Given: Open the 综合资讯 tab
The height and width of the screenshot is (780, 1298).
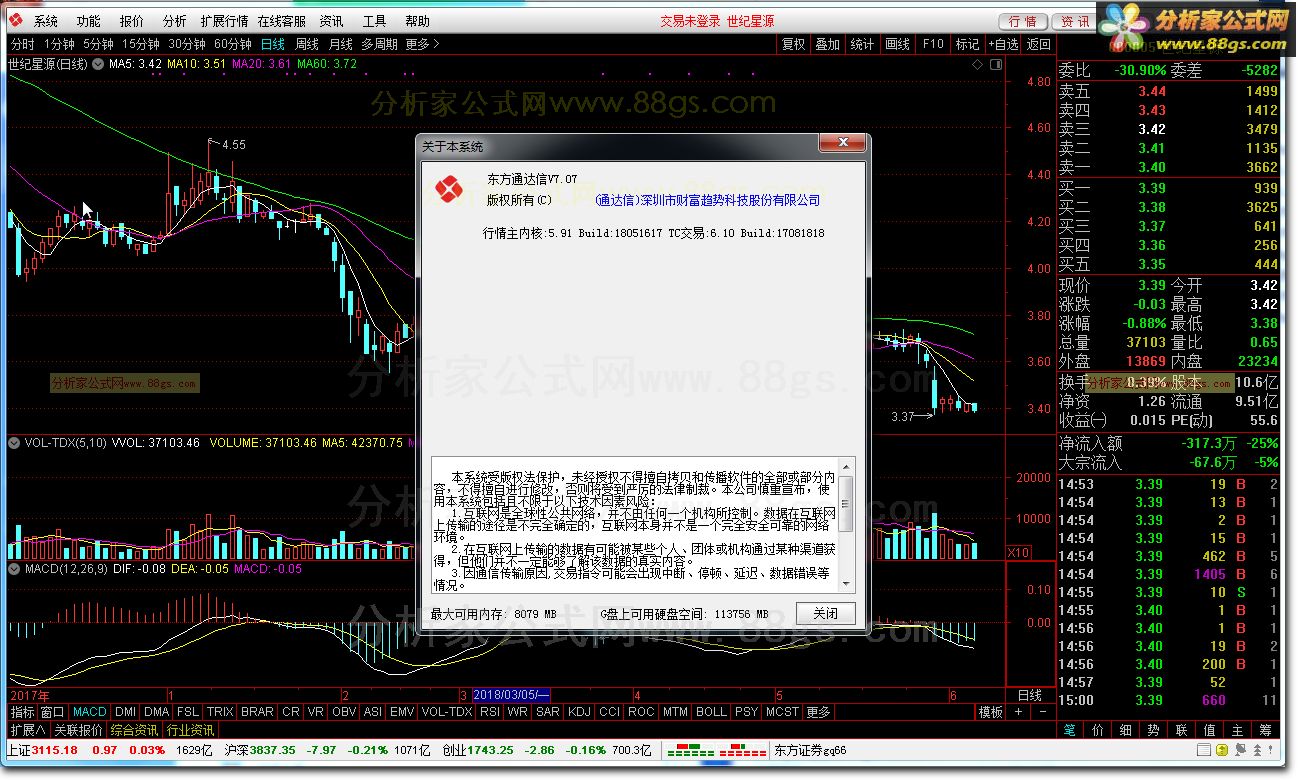Looking at the screenshot, I should pyautogui.click(x=135, y=730).
